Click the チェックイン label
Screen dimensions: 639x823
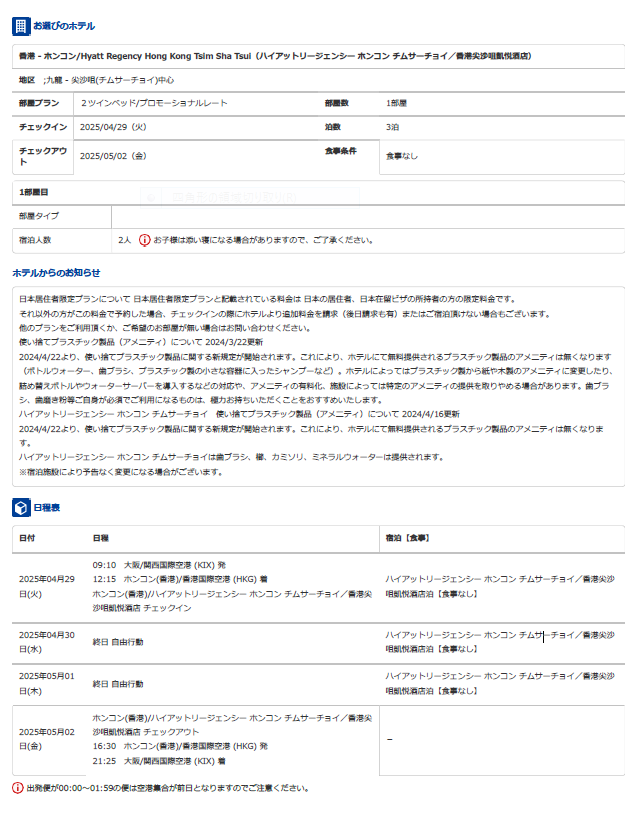click(x=43, y=127)
